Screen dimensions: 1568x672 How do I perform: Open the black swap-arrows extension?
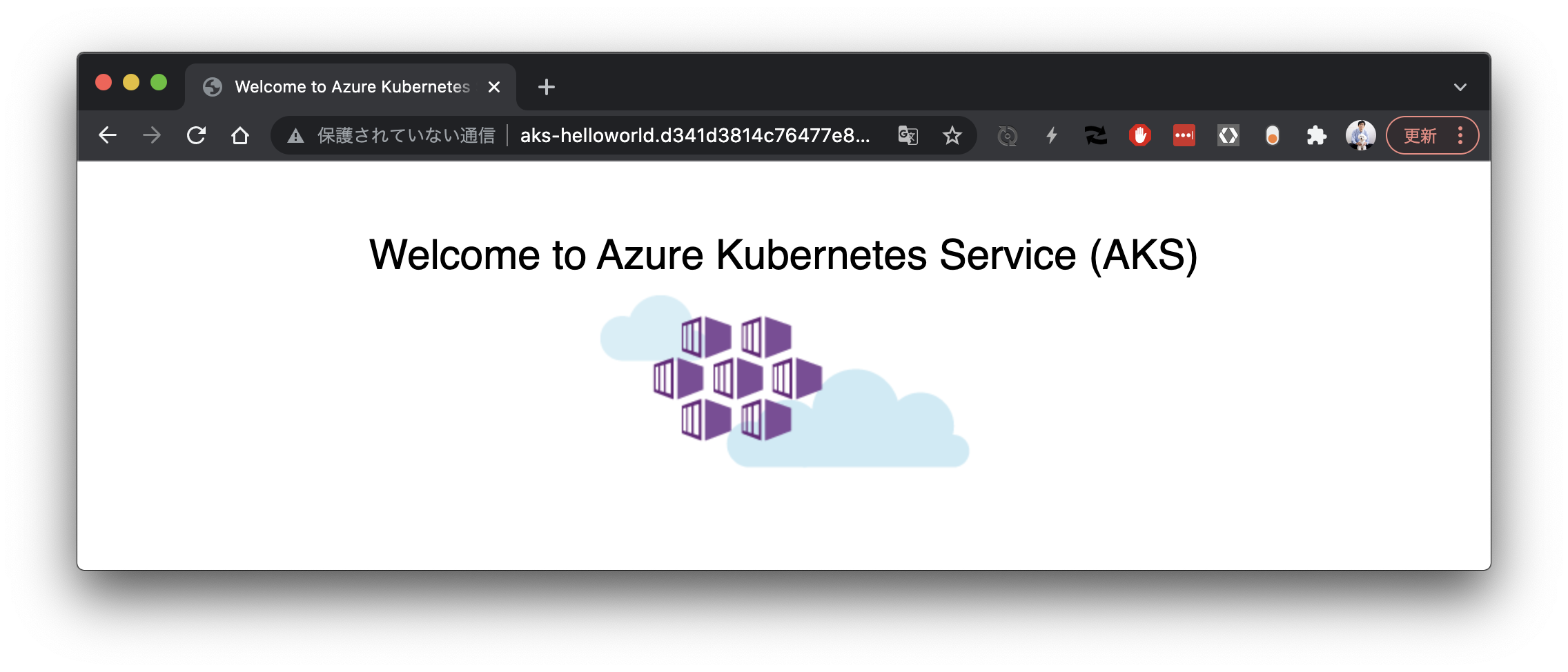coord(1096,135)
